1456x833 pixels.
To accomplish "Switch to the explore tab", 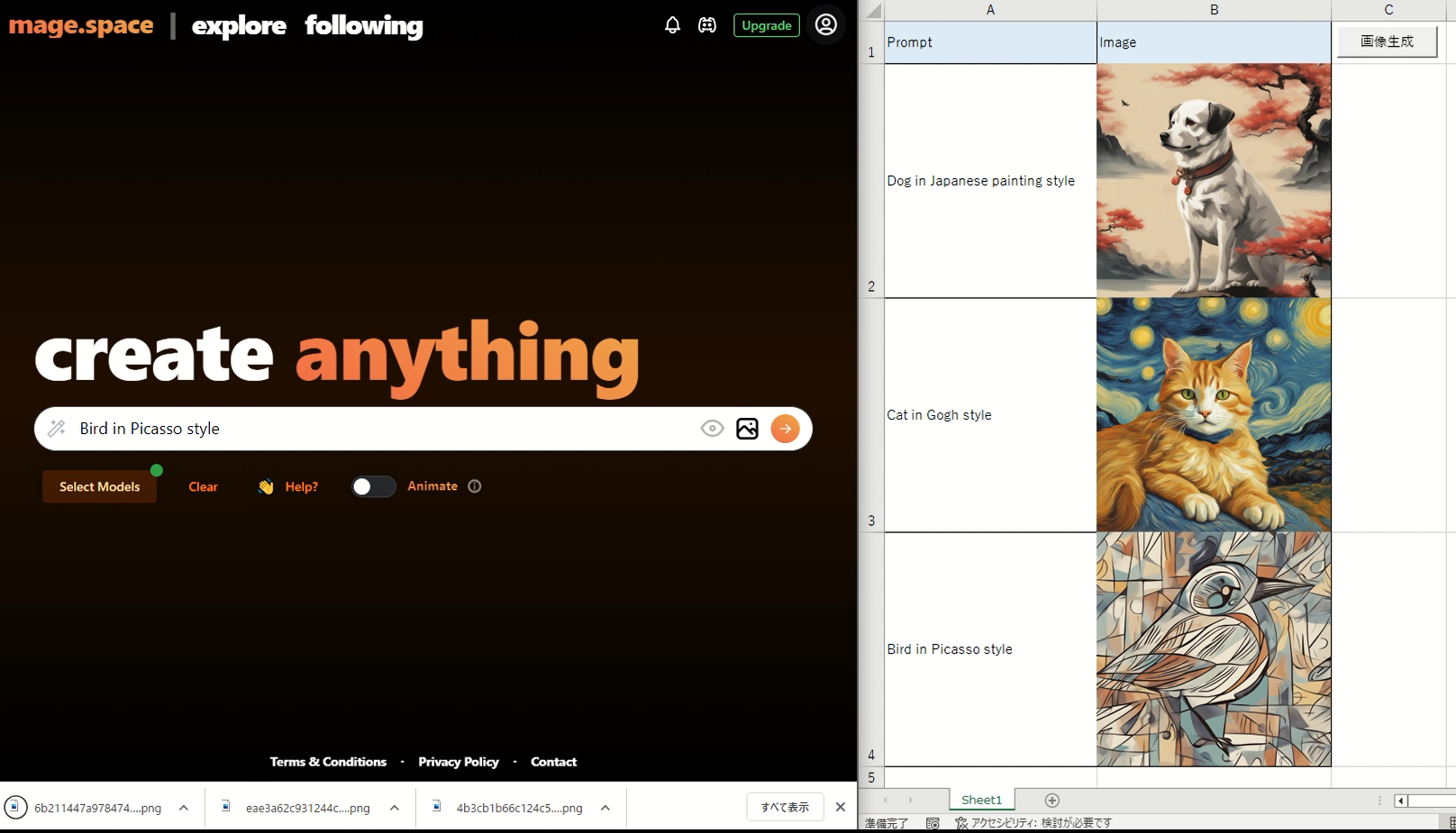I will (x=239, y=26).
